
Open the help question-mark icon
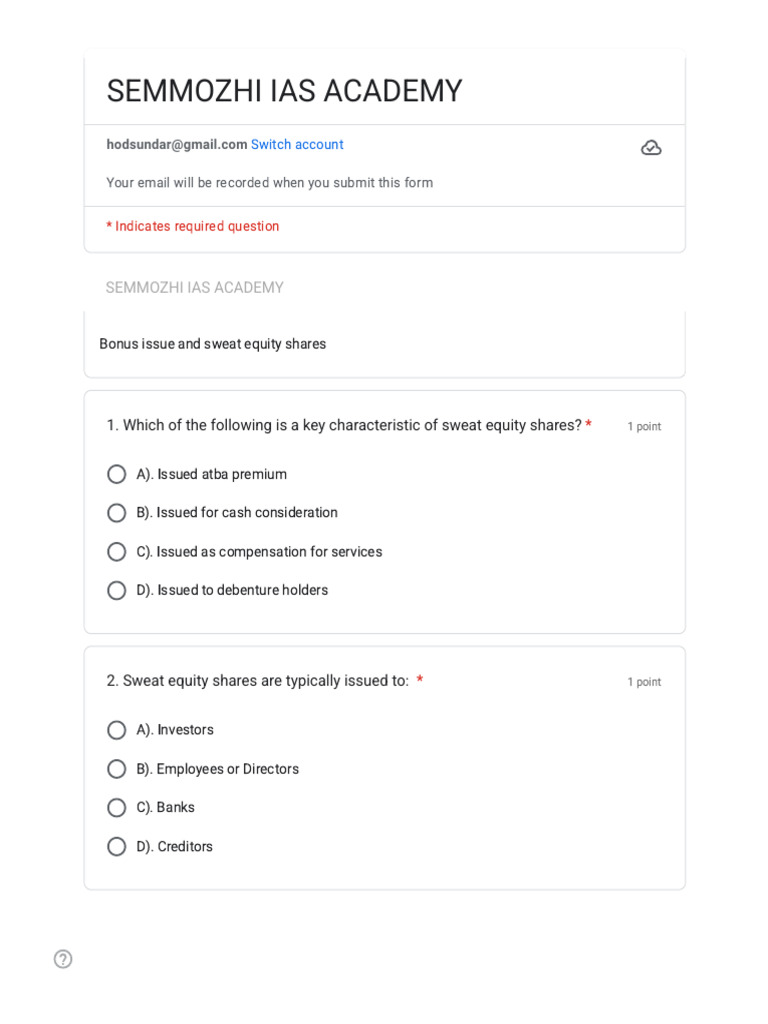tap(63, 959)
